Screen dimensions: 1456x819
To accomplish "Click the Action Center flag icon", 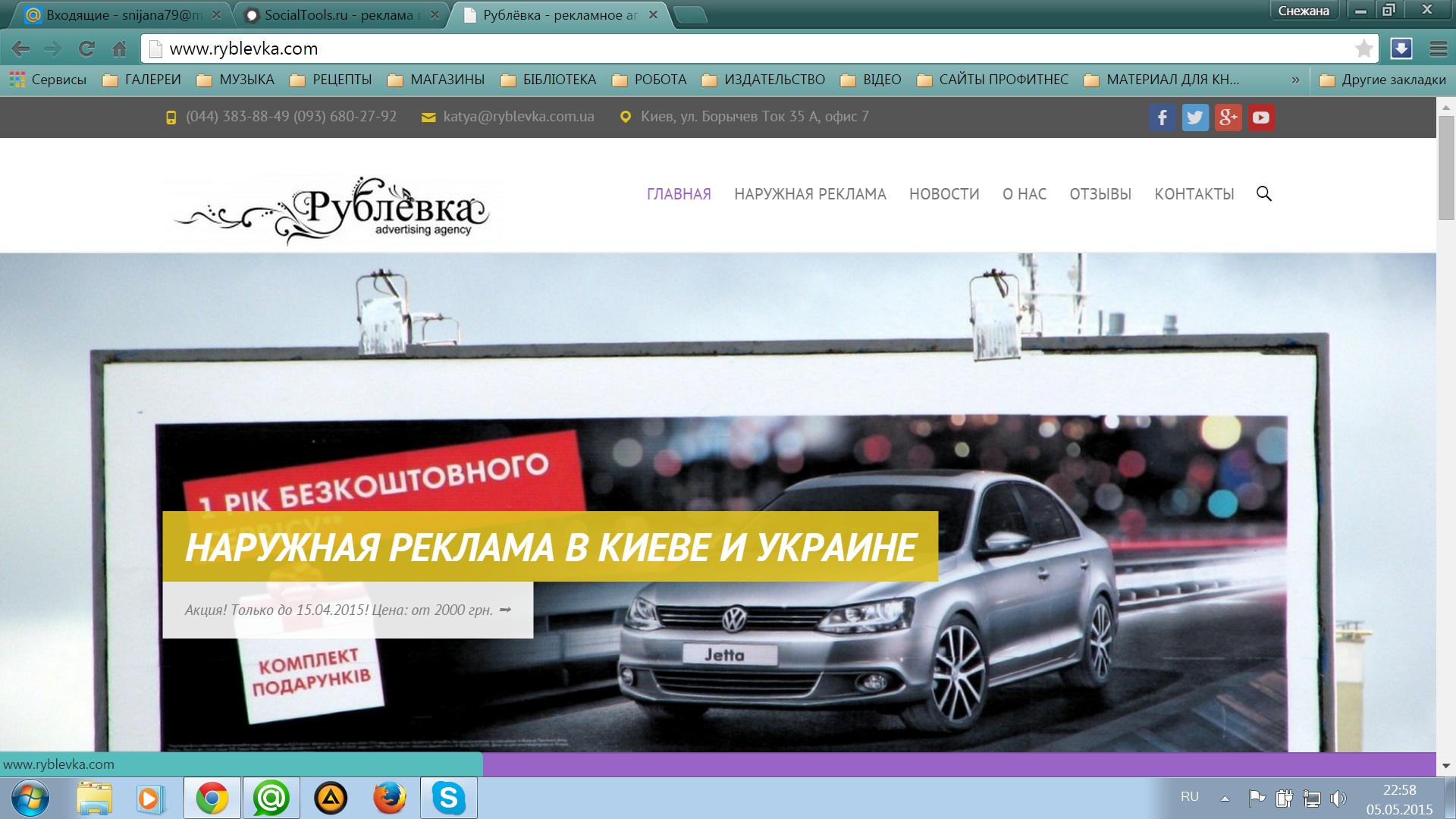I will tap(1257, 798).
